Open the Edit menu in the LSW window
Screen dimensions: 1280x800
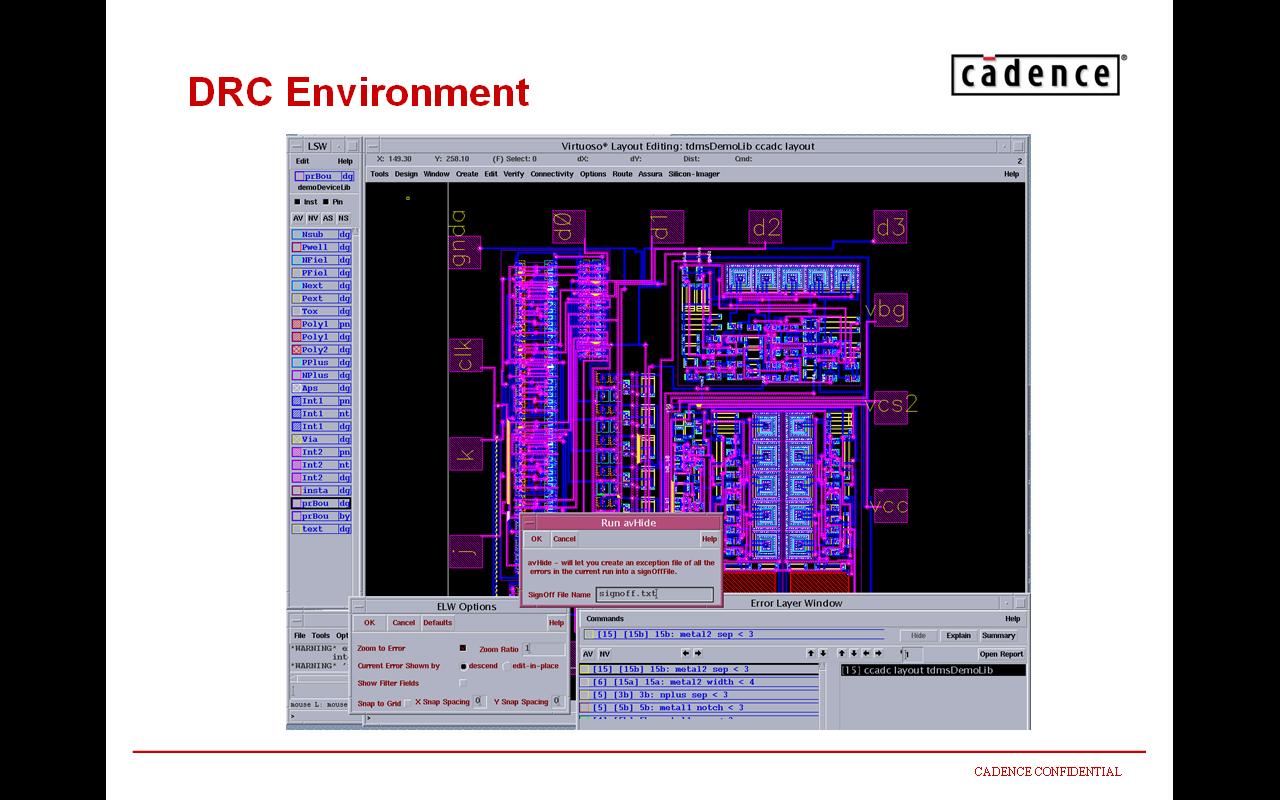point(302,161)
